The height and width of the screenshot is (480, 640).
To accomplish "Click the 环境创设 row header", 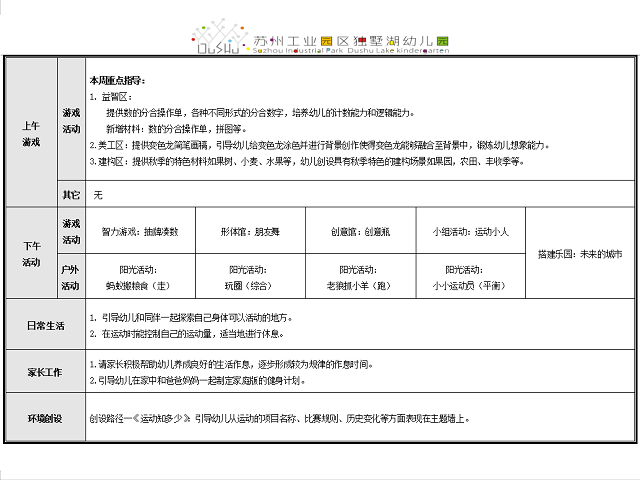I will pos(45,418).
